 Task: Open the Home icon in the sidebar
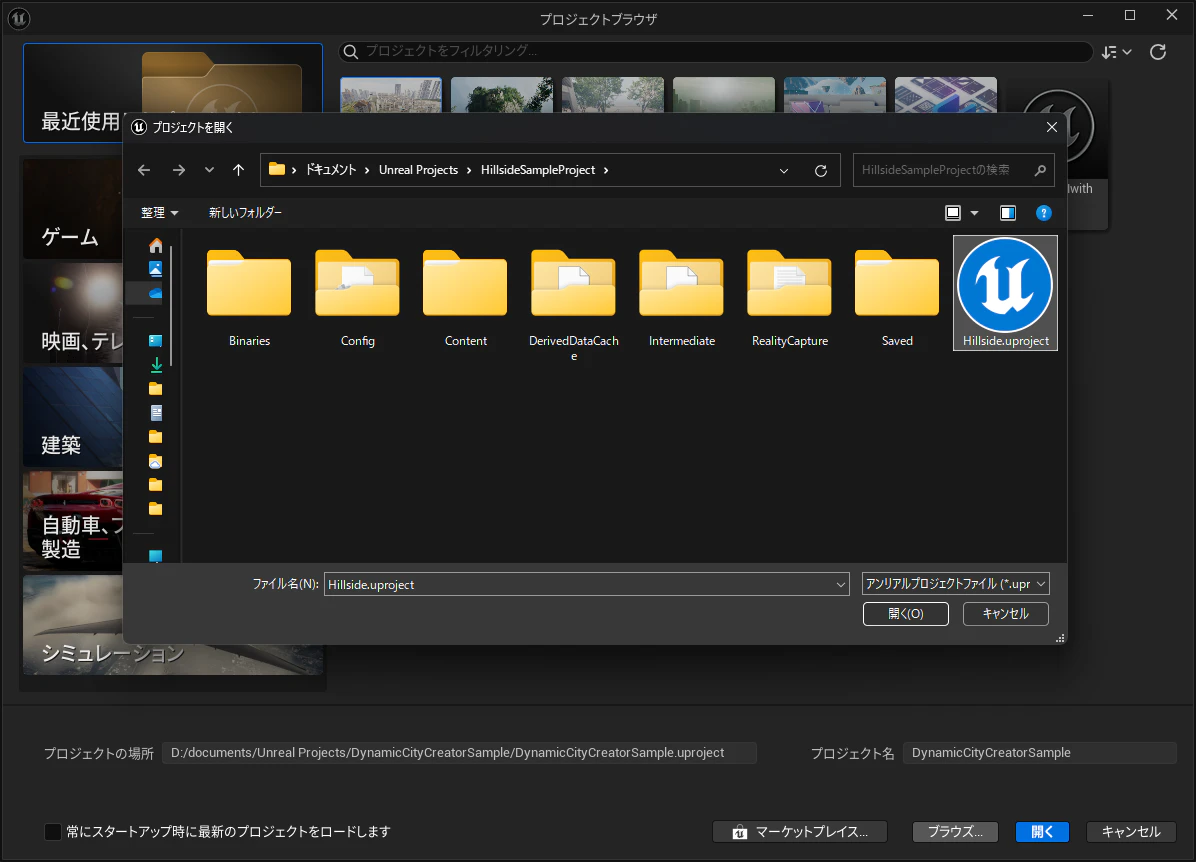click(x=156, y=246)
